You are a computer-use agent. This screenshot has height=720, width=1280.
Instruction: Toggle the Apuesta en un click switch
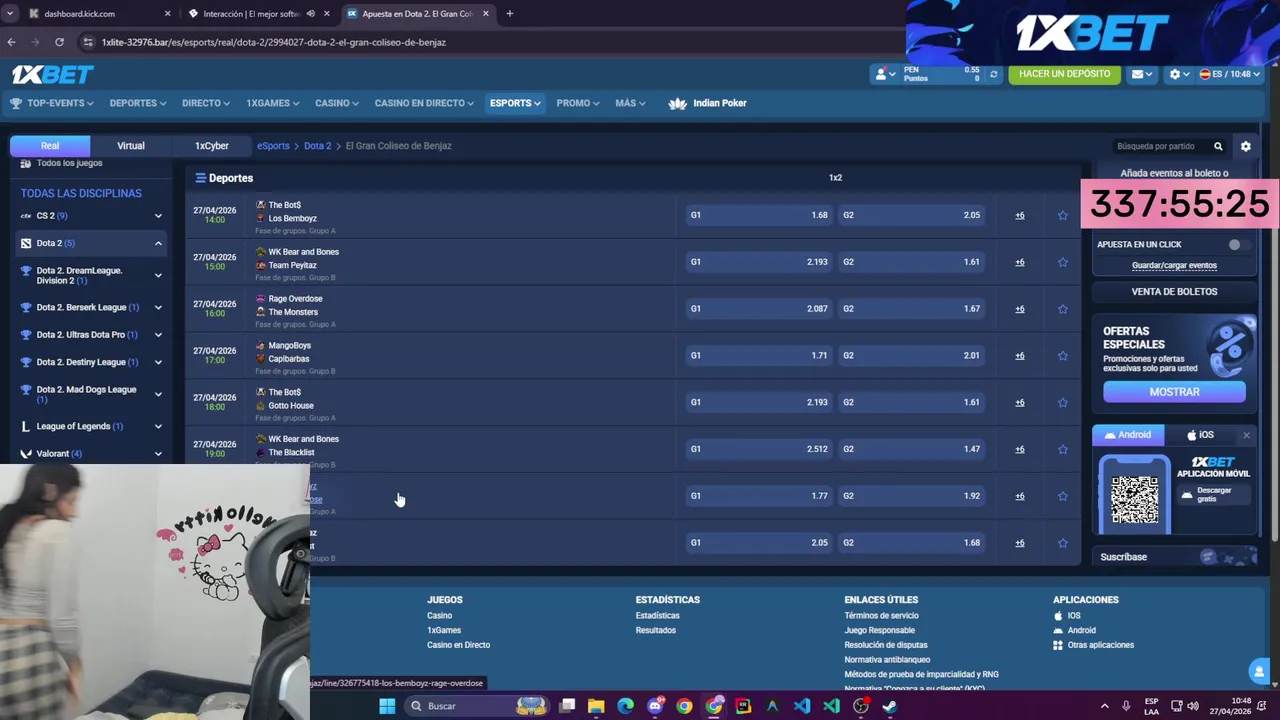pyautogui.click(x=1238, y=244)
